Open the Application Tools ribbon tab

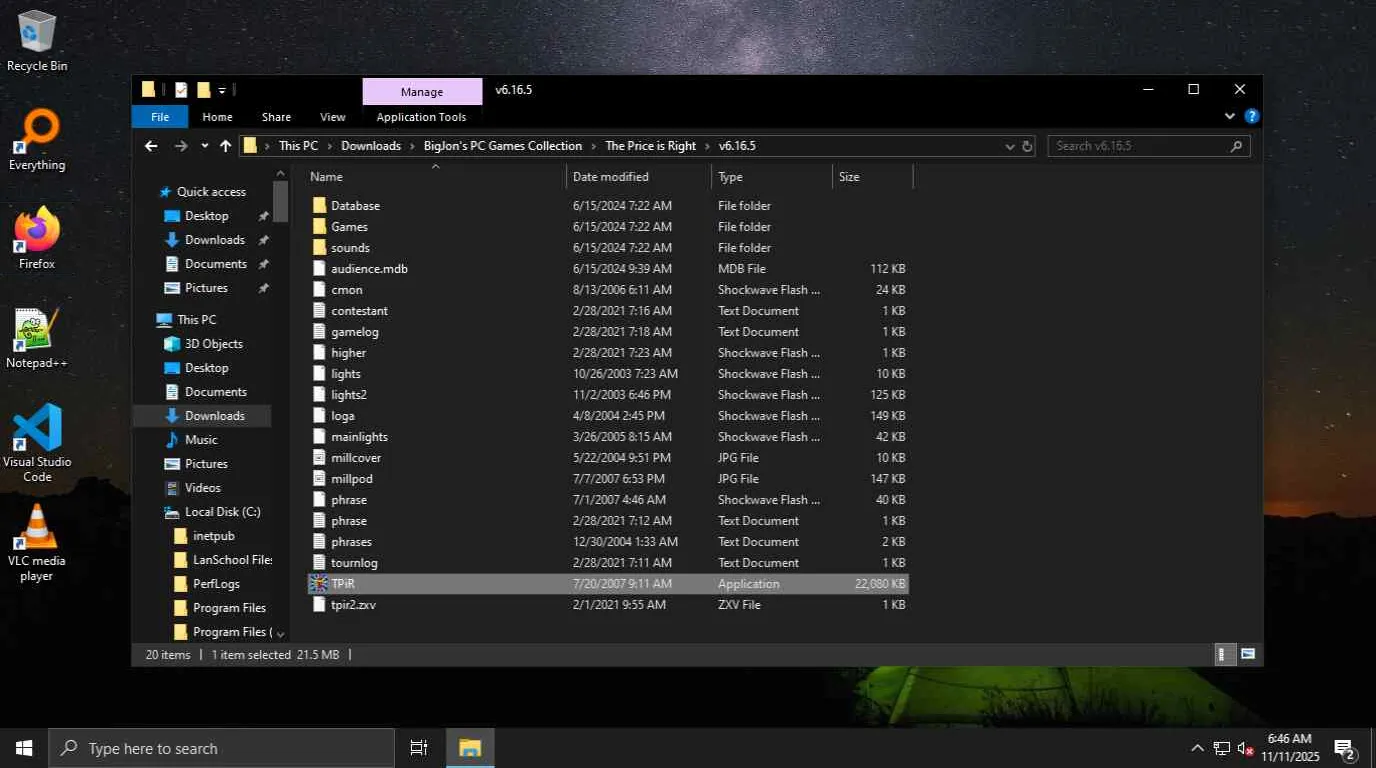[421, 117]
